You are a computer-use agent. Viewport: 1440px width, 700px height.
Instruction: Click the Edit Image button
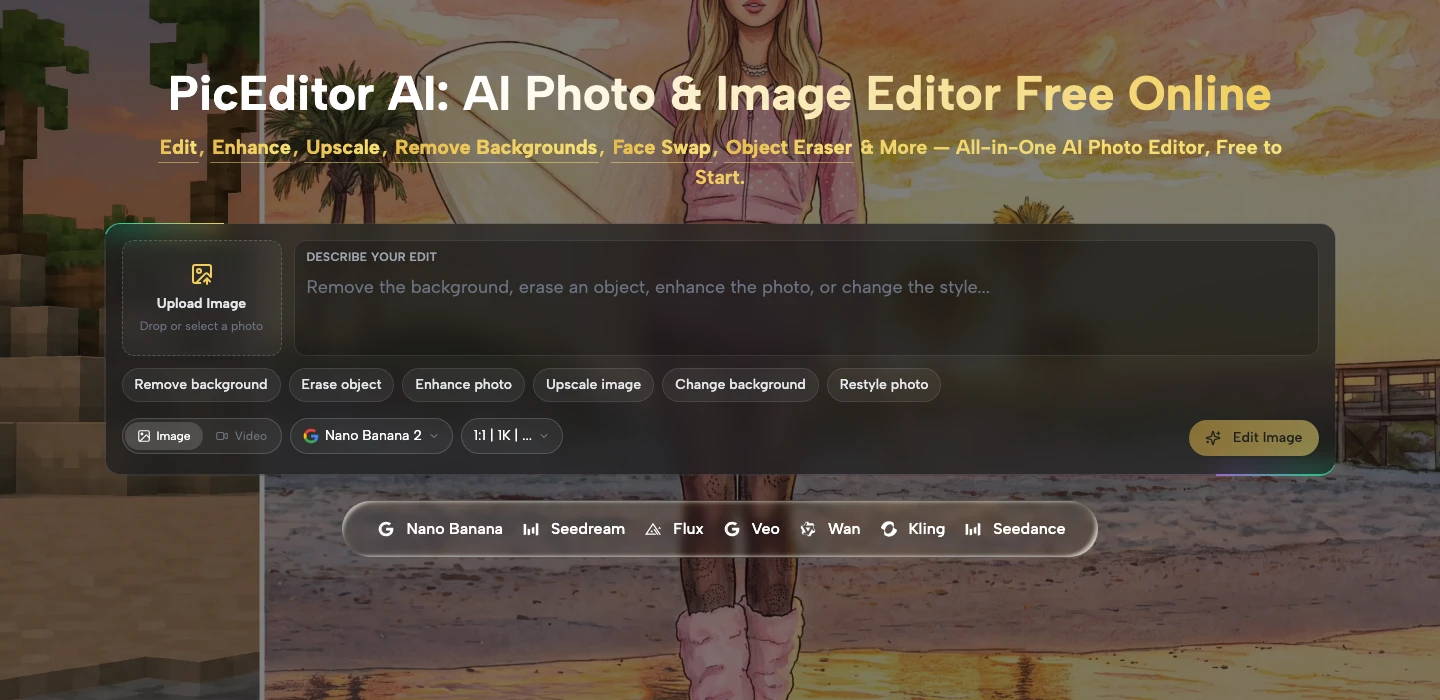1254,438
